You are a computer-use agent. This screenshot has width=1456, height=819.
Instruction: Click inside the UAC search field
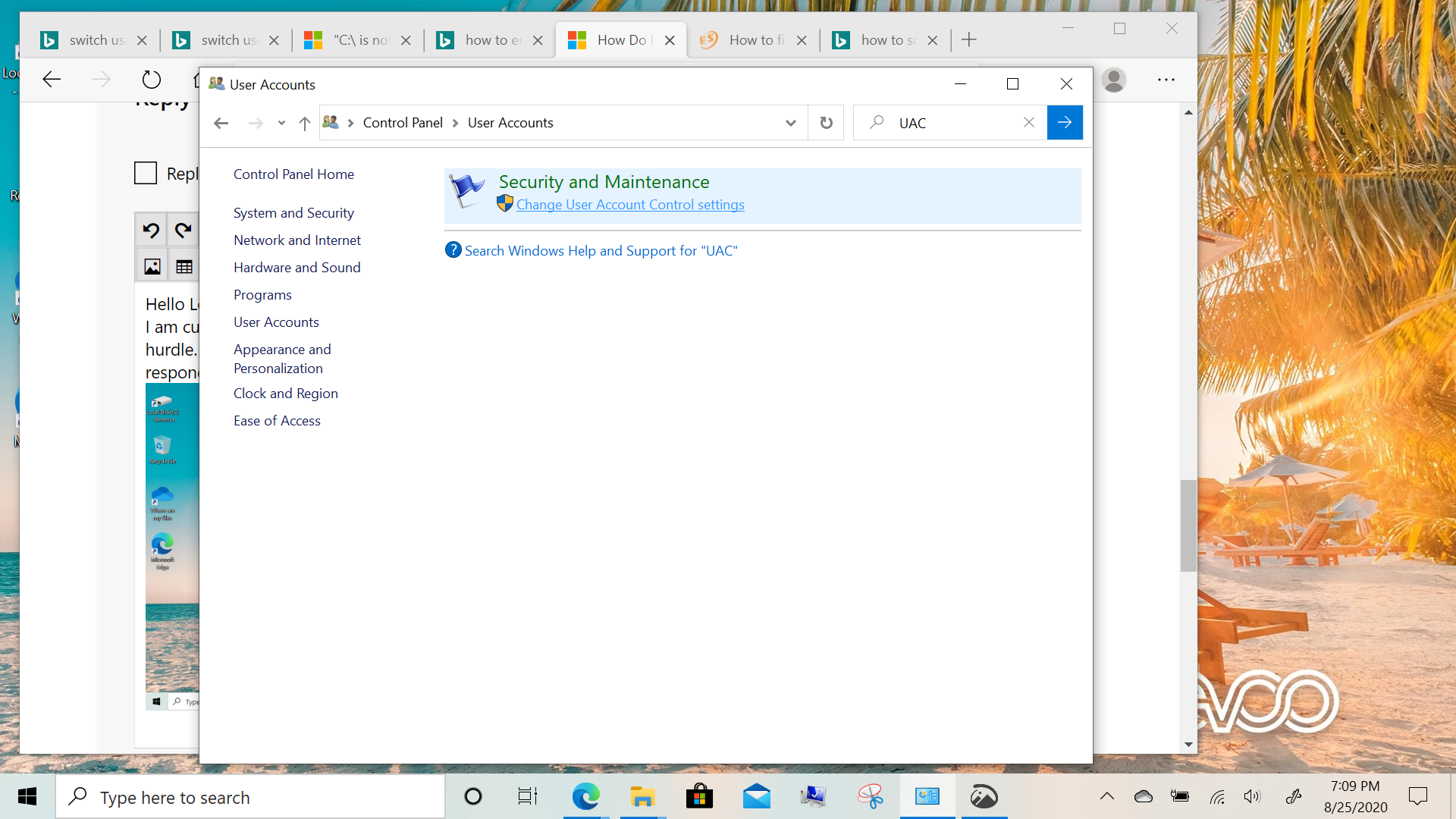point(948,122)
